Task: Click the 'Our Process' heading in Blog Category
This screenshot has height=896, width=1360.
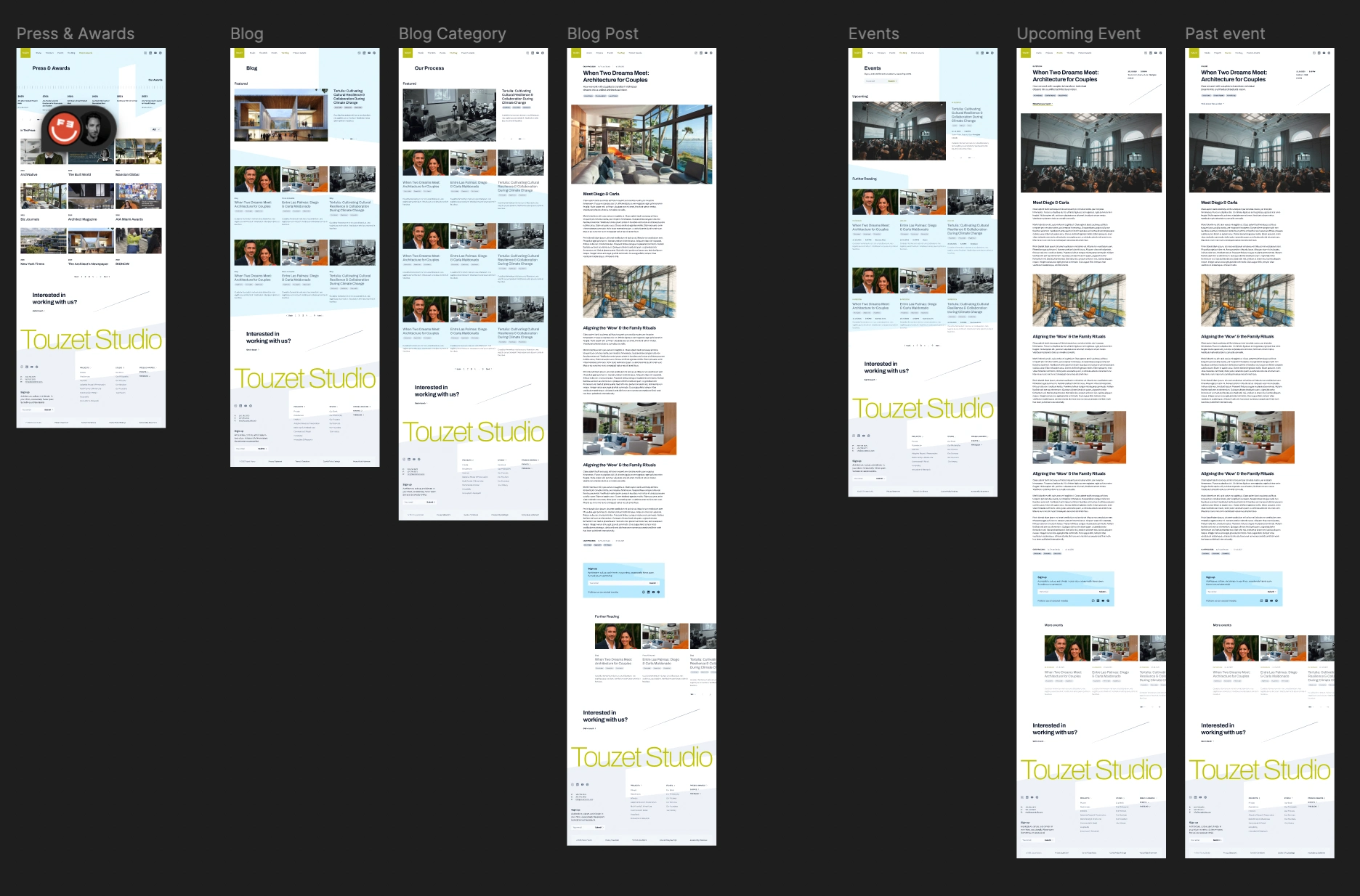Action: point(429,68)
